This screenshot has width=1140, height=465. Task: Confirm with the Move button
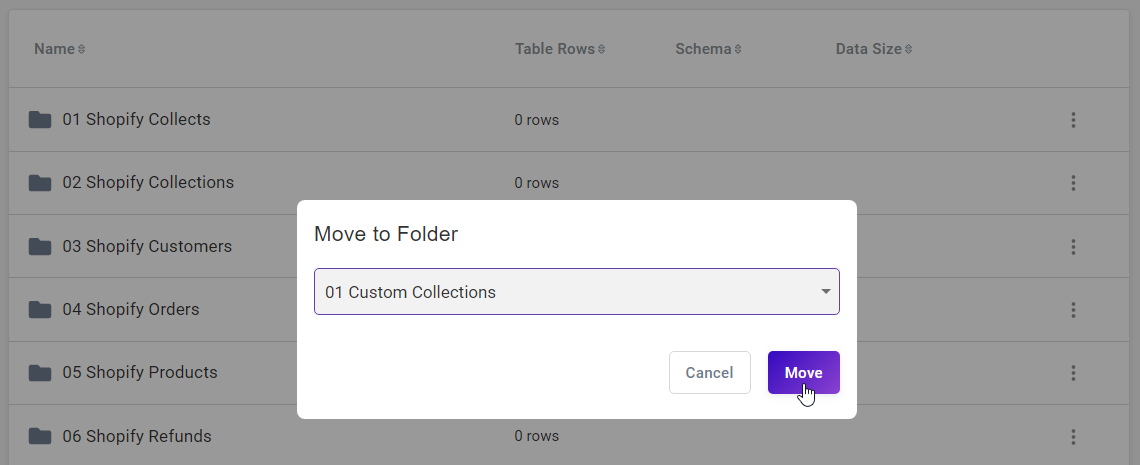coord(803,373)
